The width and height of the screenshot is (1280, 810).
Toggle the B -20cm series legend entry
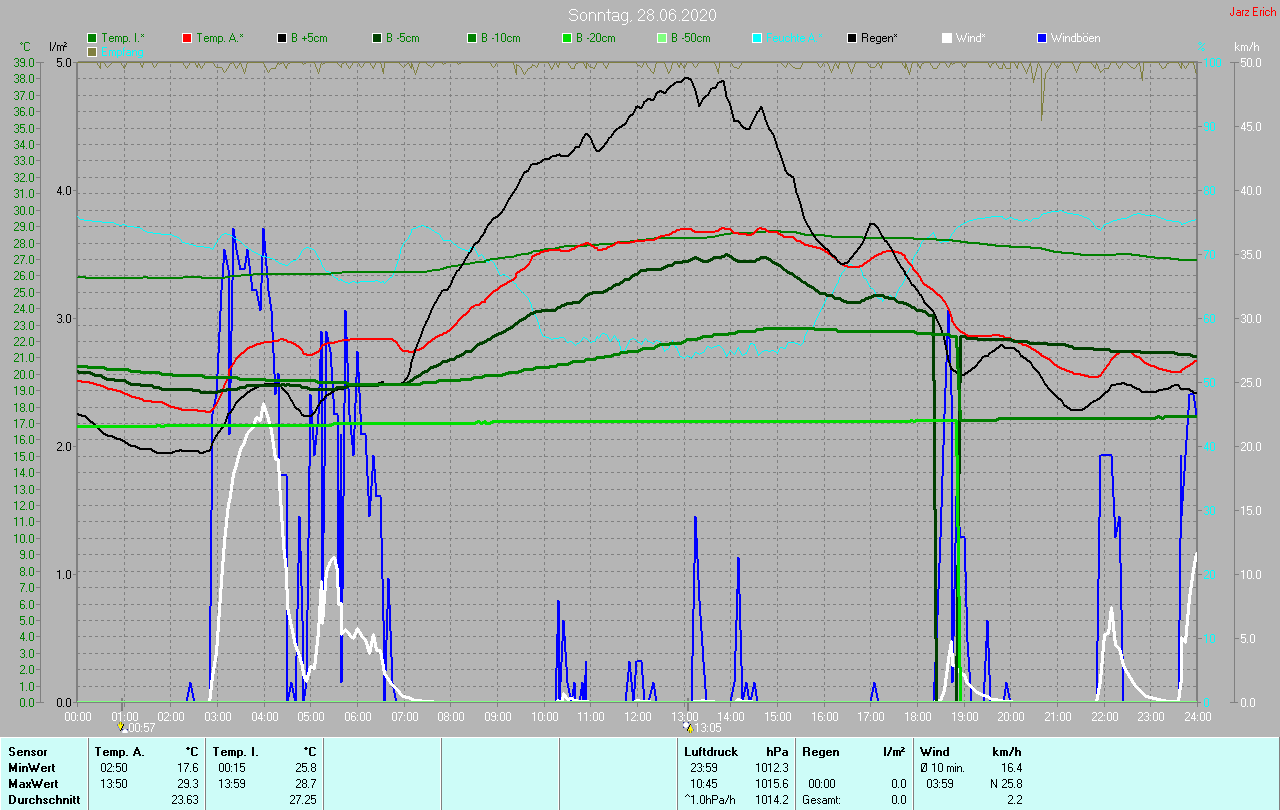(x=567, y=38)
